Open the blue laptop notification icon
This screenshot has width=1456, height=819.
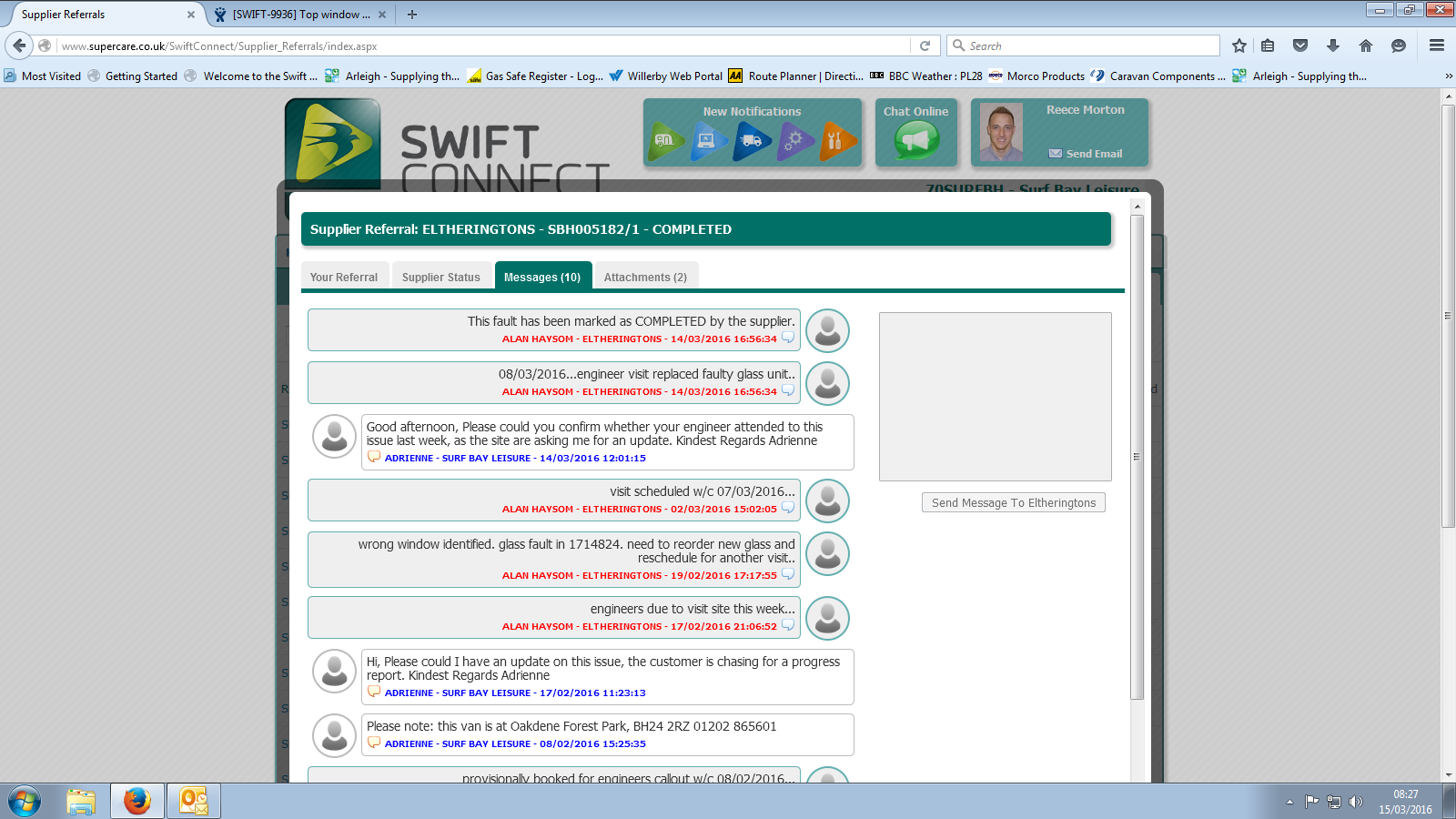click(x=708, y=141)
